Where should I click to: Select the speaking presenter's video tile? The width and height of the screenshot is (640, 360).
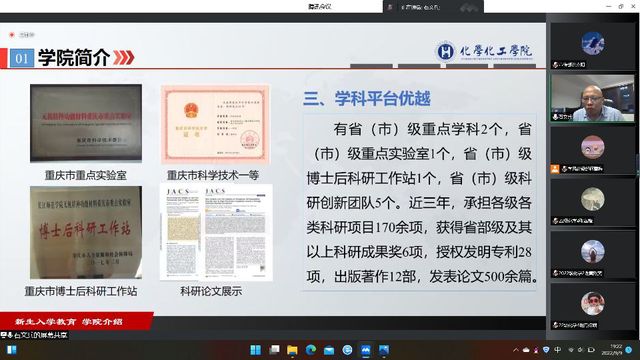[592, 98]
